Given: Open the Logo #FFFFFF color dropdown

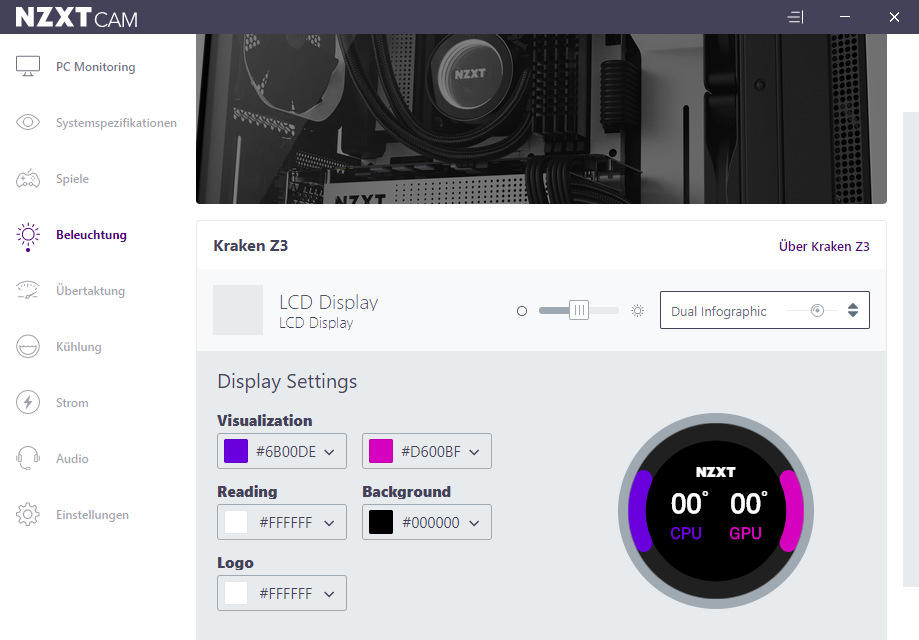Looking at the screenshot, I should (282, 593).
